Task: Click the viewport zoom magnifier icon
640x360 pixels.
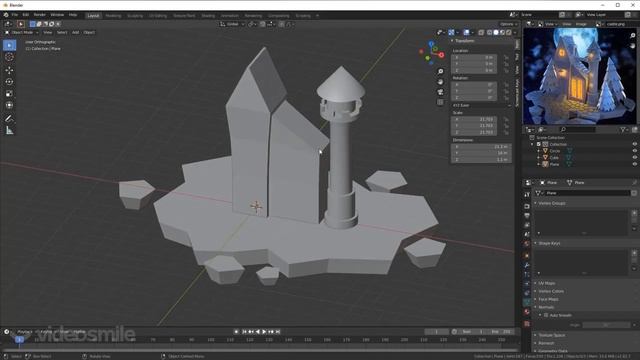Action: 440,71
